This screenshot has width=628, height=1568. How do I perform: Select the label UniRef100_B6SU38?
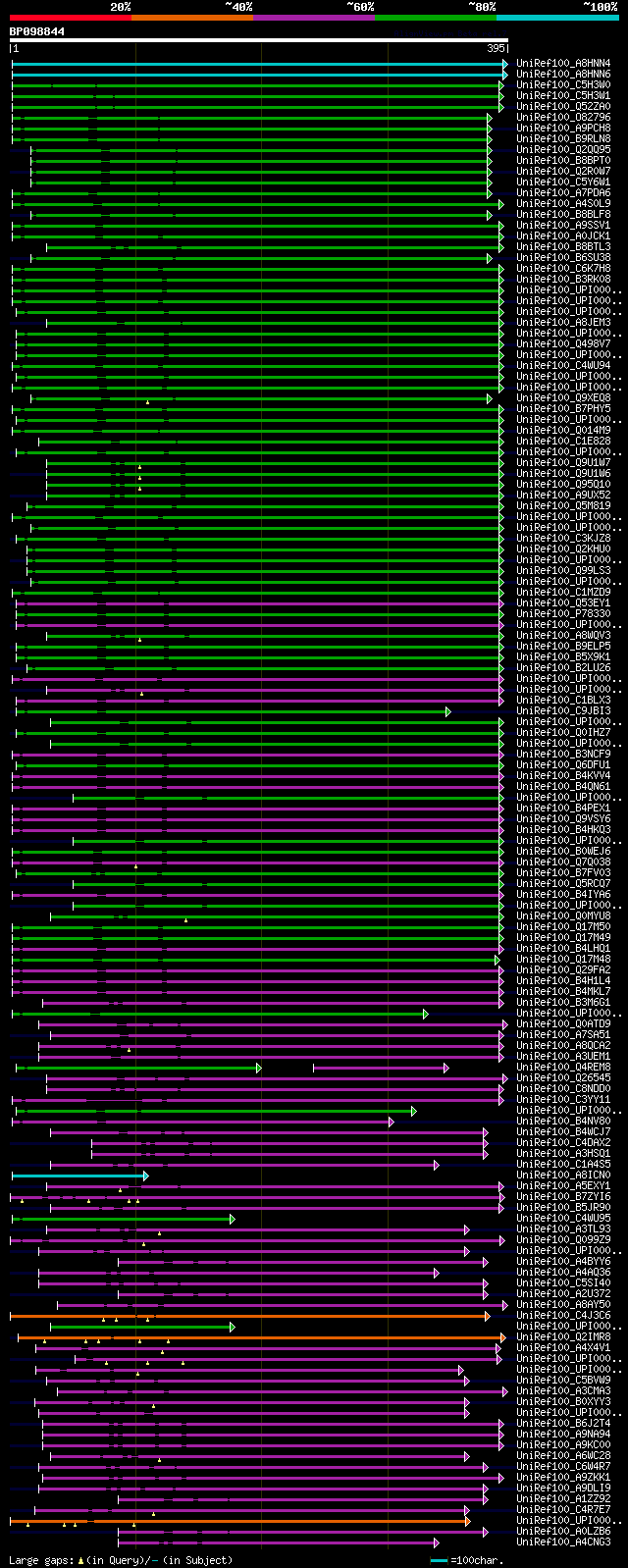[563, 257]
